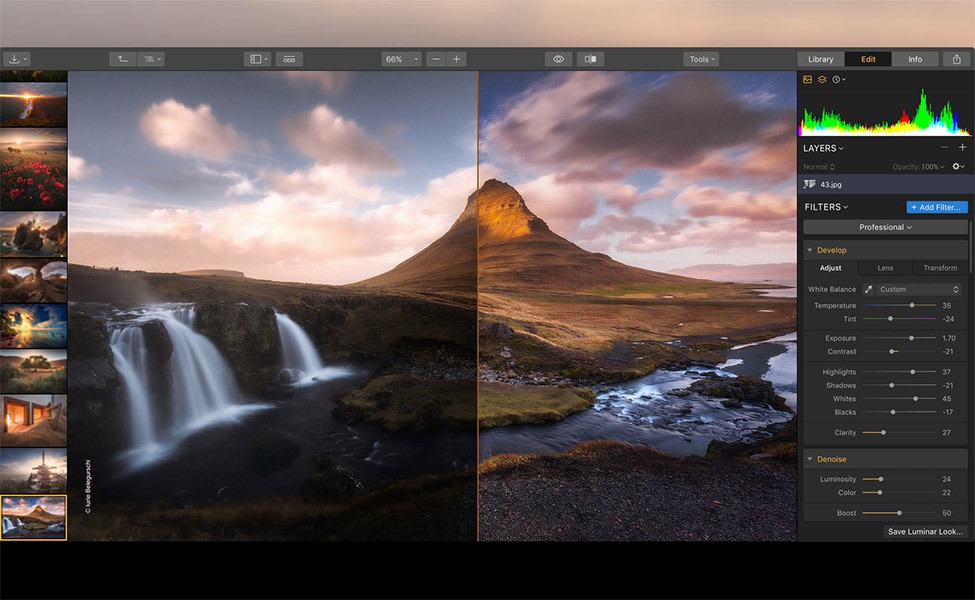
Task: Open the White Balance Custom dropdown
Action: pyautogui.click(x=919, y=289)
